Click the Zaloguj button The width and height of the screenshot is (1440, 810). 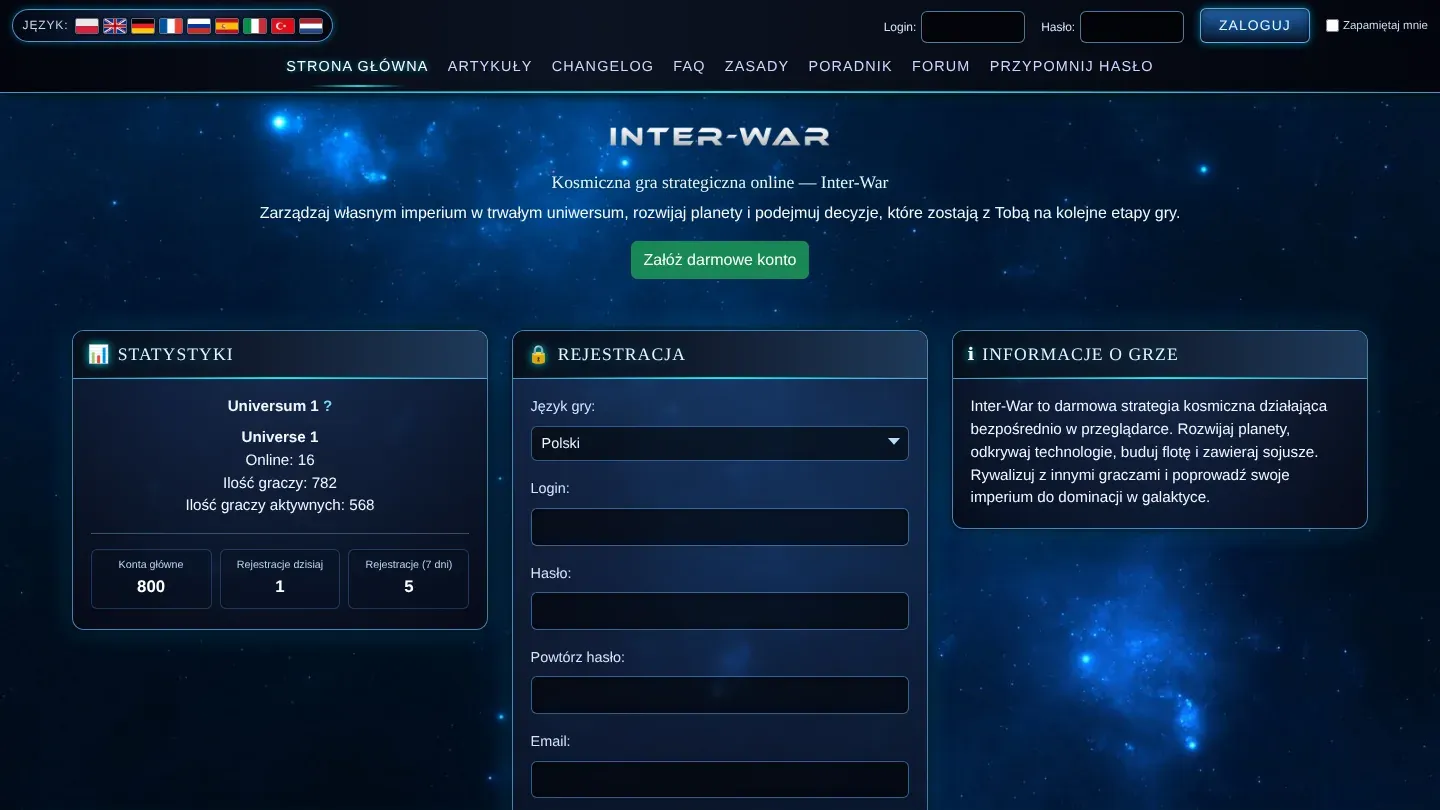click(x=1255, y=26)
